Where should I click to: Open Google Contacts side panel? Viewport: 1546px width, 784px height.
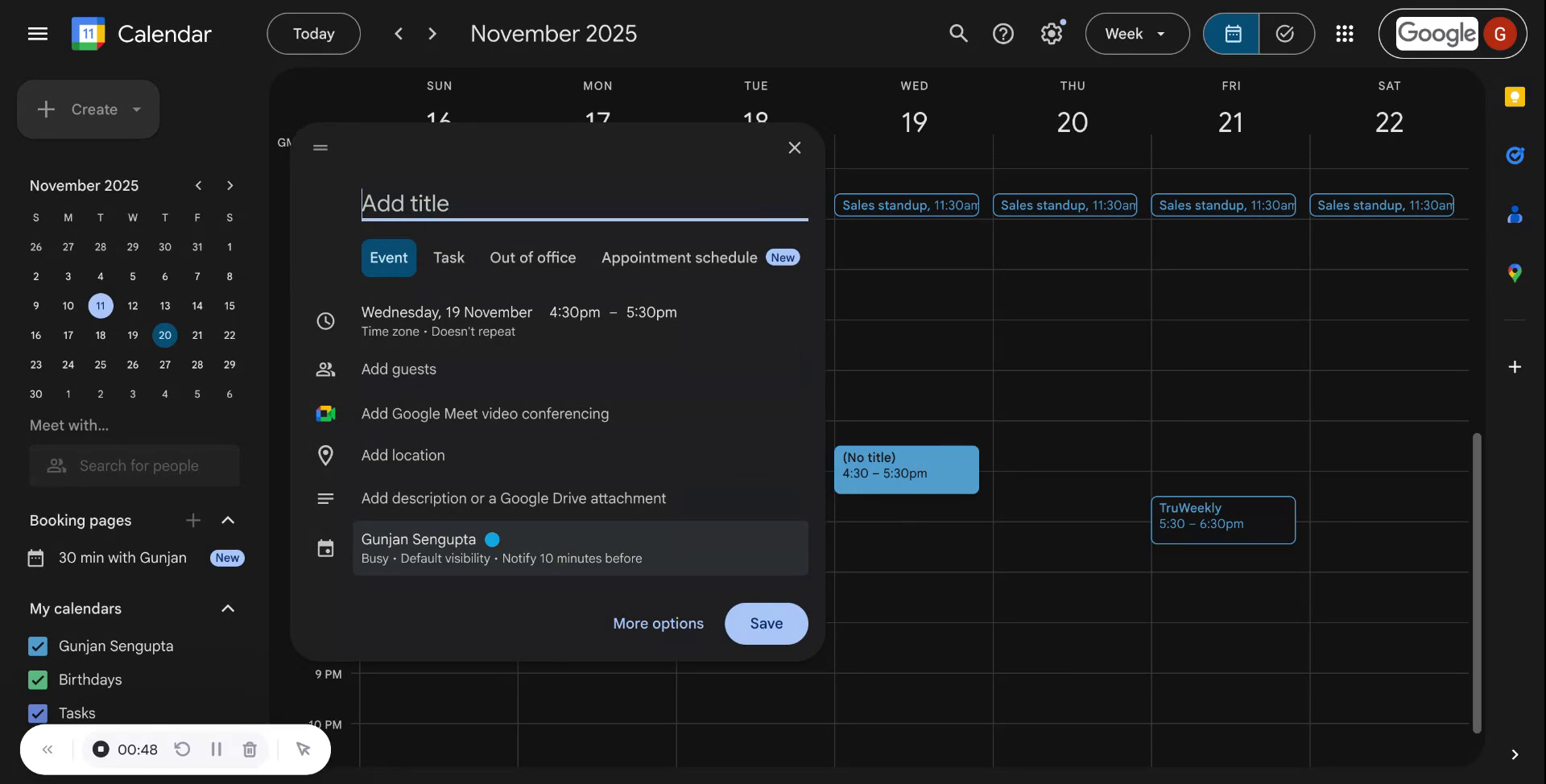coord(1515,215)
